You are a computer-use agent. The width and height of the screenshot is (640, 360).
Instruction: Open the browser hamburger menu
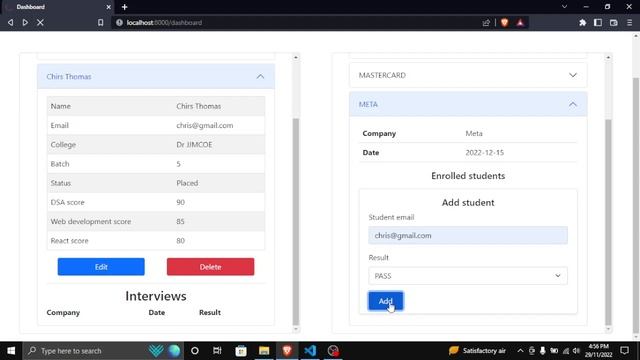(x=629, y=22)
